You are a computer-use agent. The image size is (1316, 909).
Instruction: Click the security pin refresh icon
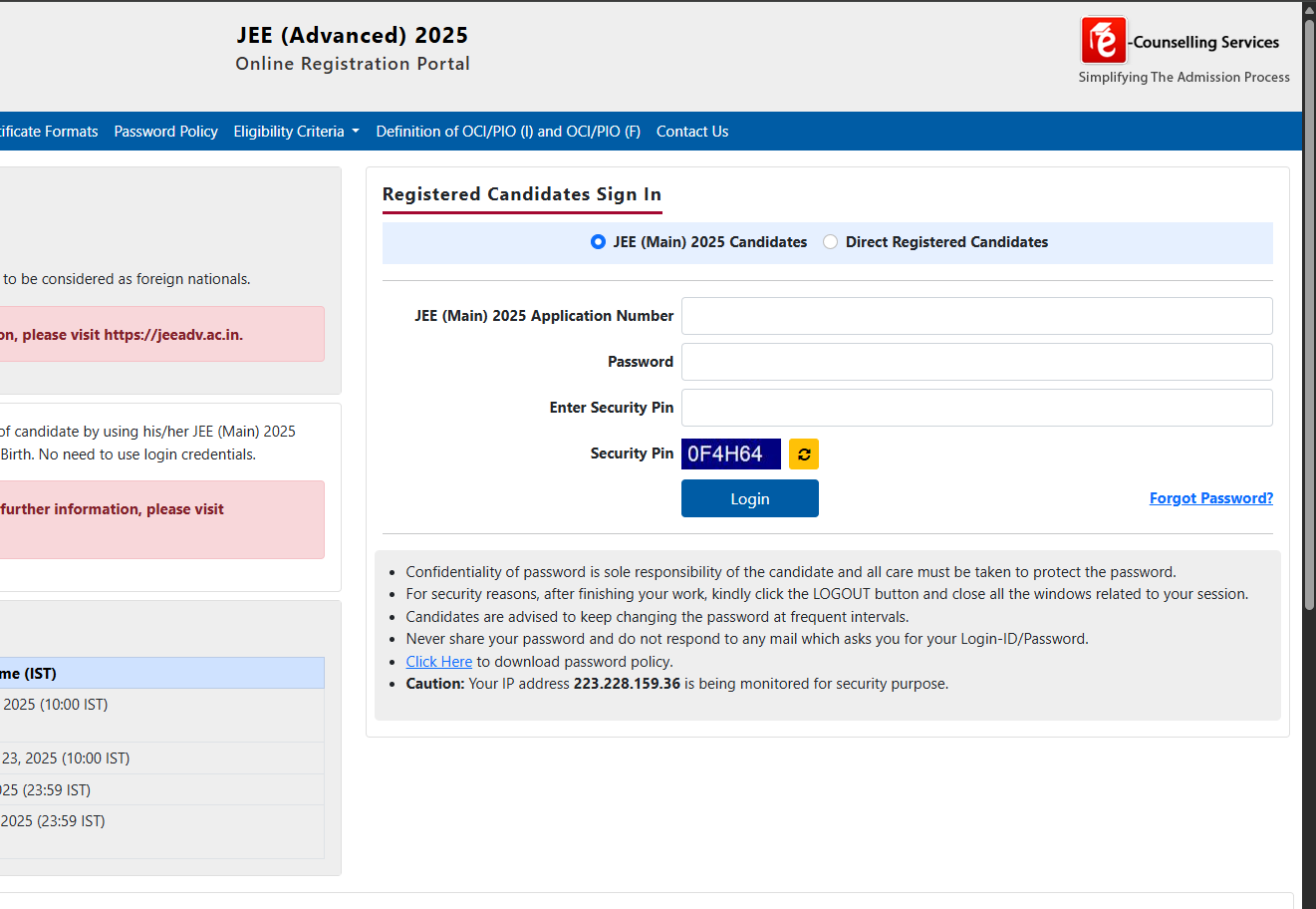804,454
